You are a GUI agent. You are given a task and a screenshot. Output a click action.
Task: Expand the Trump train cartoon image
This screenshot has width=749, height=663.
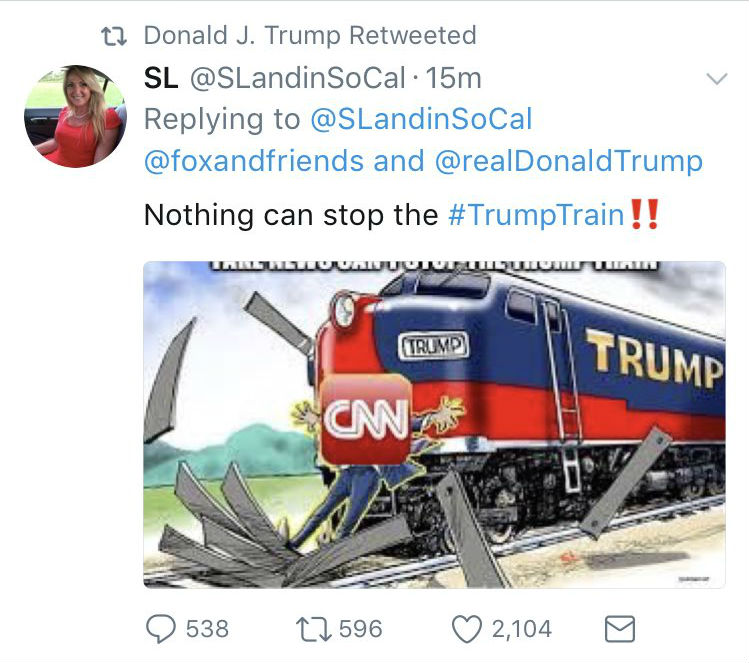(434, 424)
